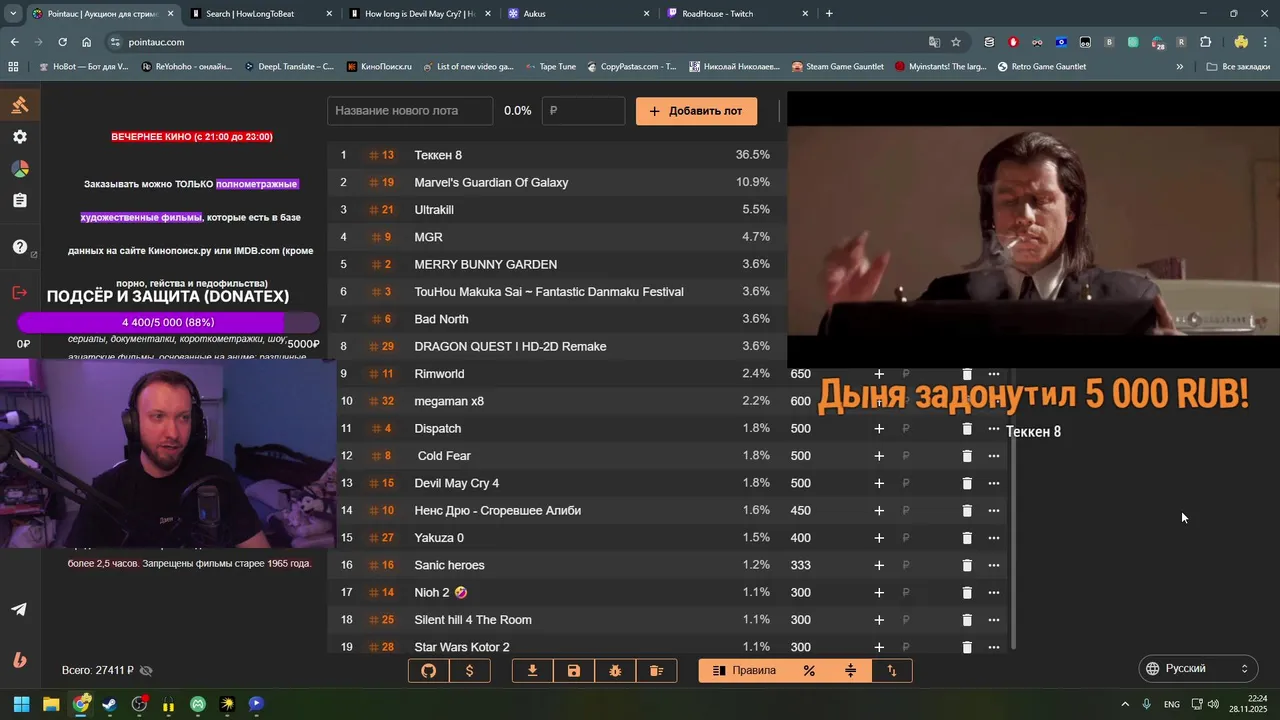
Task: Click the red logout icon in sidebar
Action: 20,293
